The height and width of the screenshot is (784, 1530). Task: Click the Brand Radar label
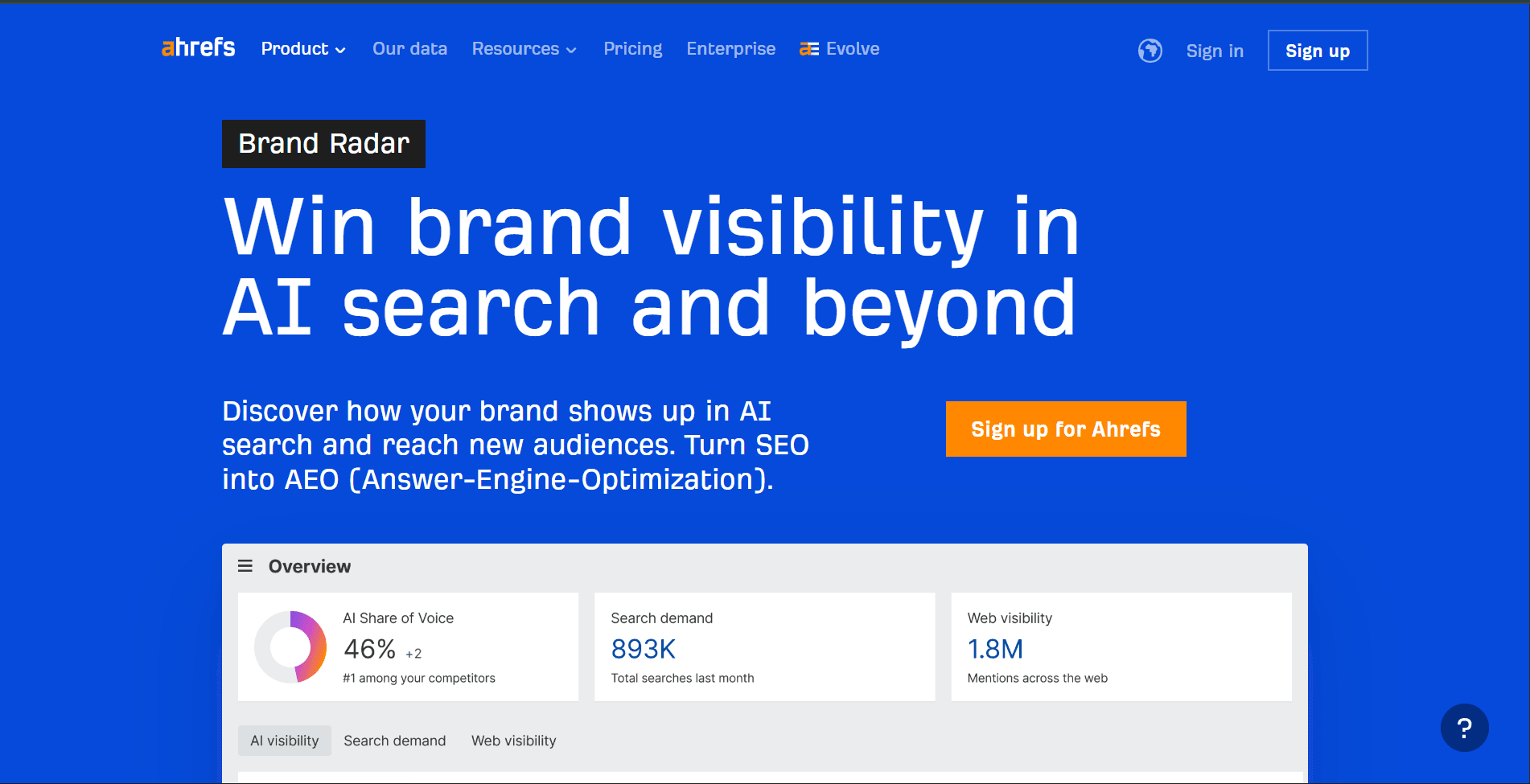click(x=323, y=144)
